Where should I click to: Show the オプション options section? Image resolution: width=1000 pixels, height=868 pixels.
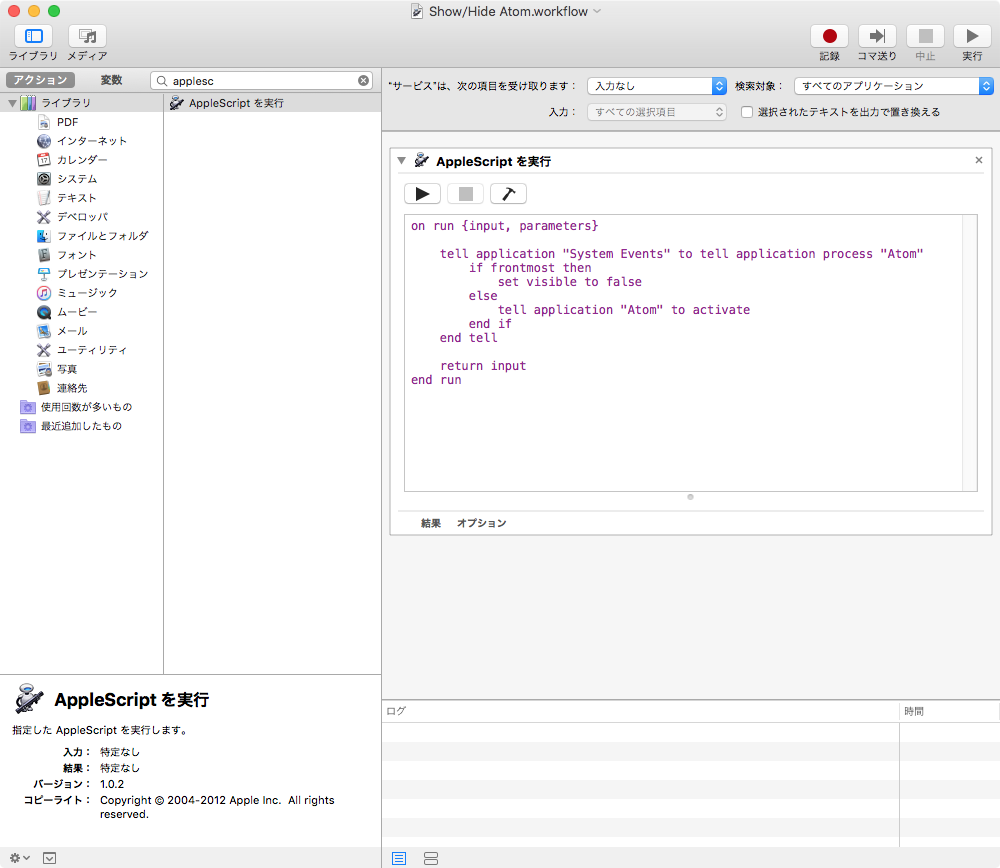(x=482, y=523)
